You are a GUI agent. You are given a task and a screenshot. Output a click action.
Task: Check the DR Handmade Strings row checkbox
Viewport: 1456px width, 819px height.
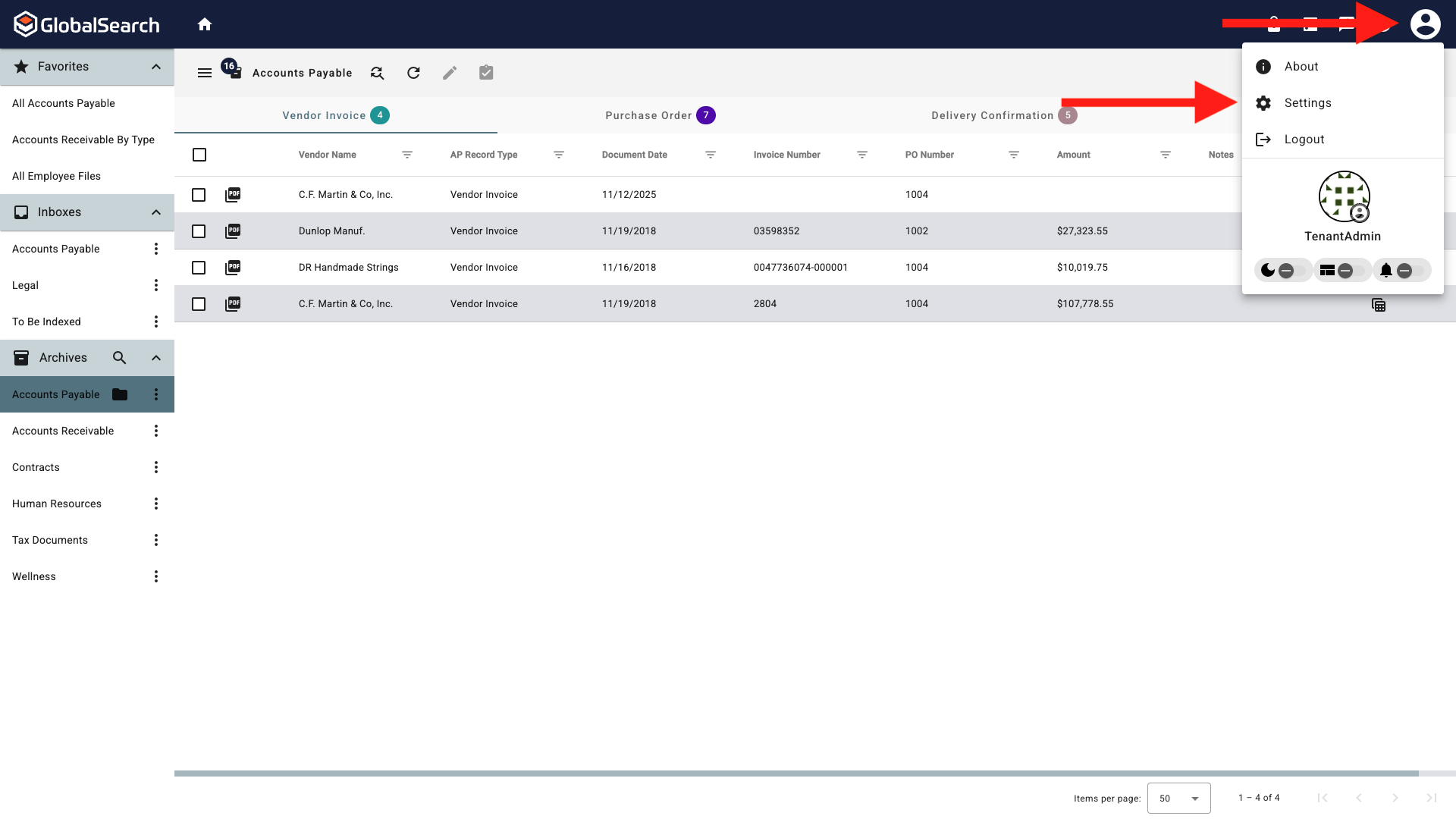click(x=199, y=268)
